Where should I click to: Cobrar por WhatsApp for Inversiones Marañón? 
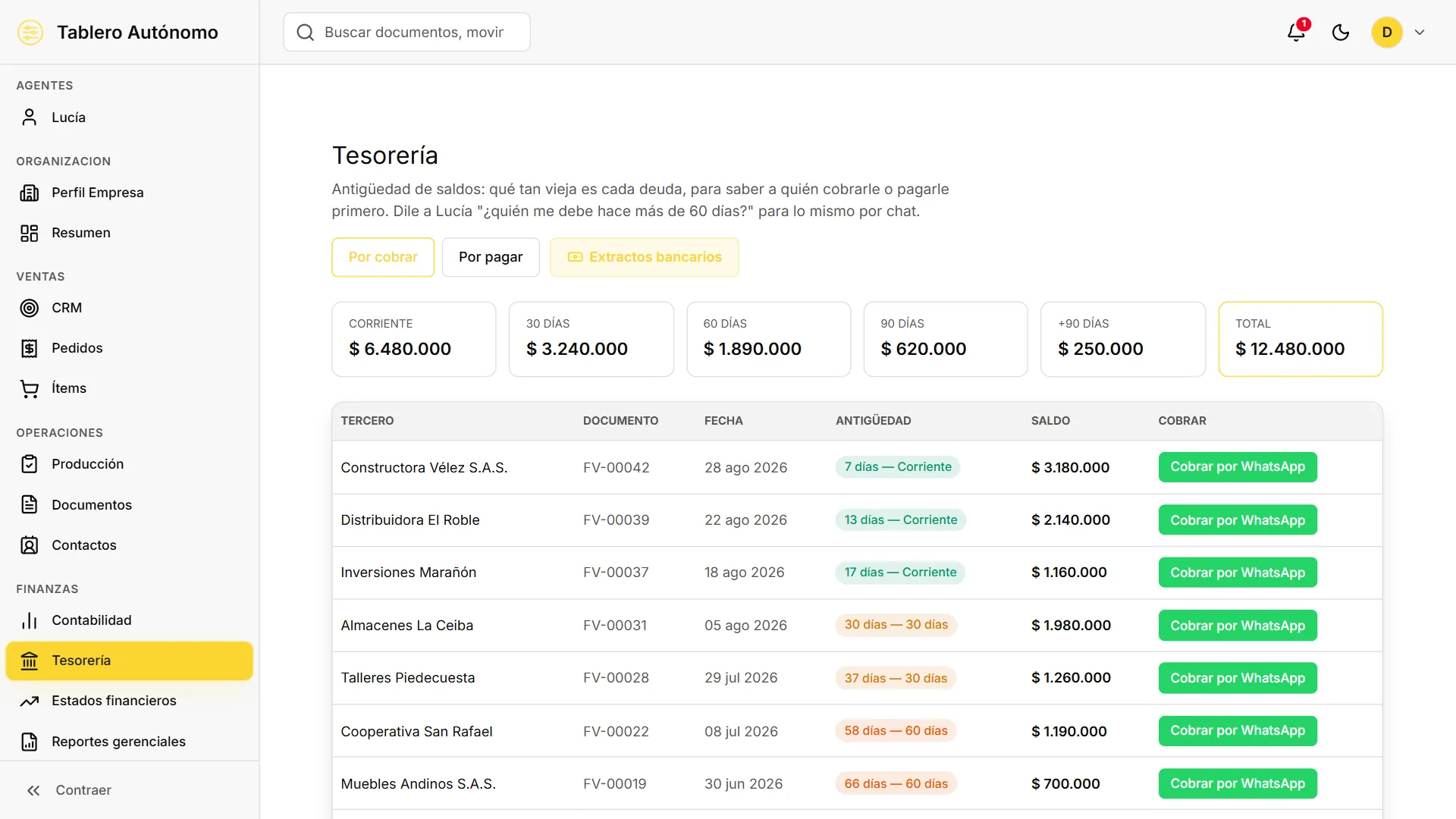1238,573
